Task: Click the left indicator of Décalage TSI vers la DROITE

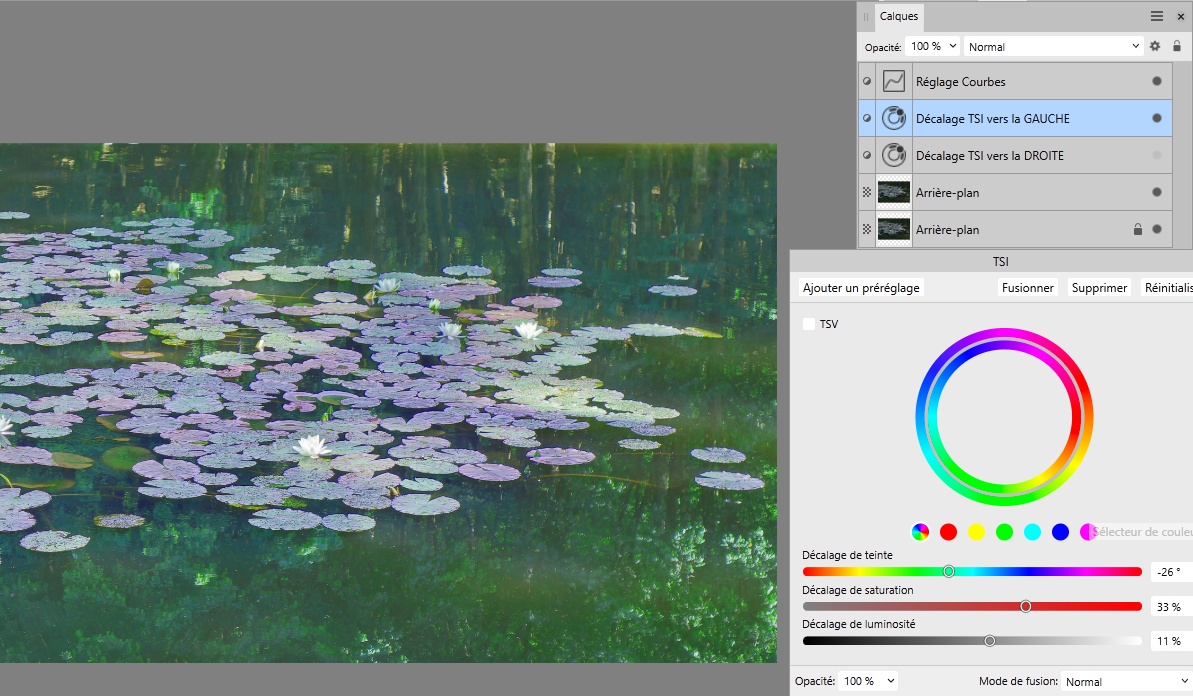Action: 867,155
